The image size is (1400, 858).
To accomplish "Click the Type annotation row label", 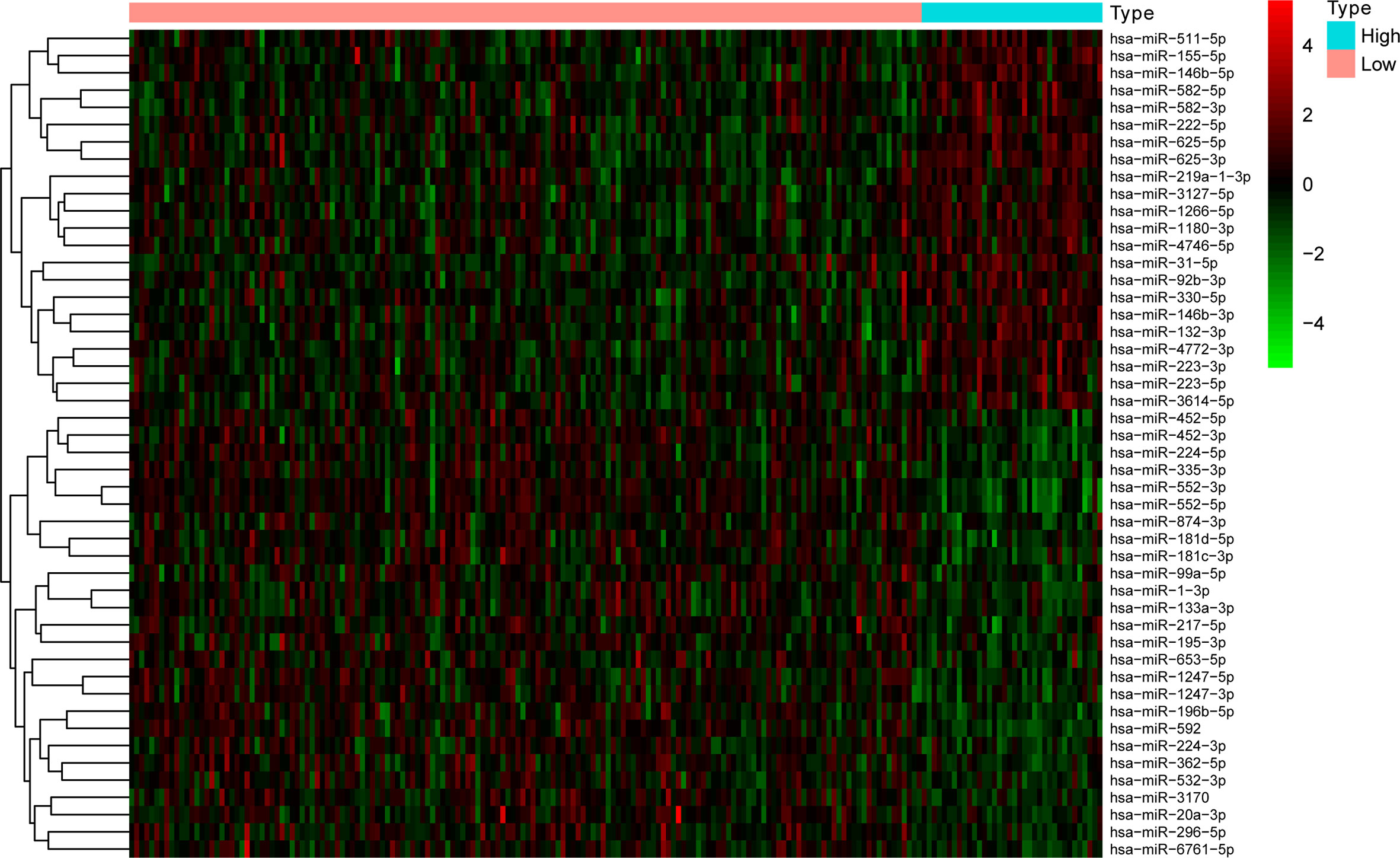I will tap(1132, 13).
